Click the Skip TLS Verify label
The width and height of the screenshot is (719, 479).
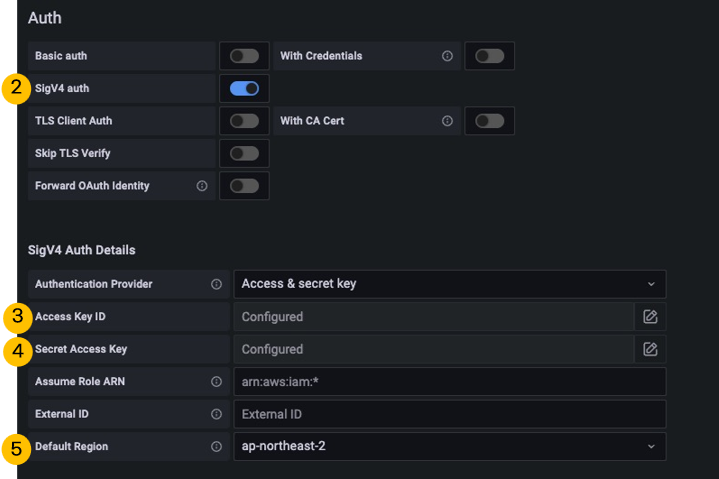(x=72, y=154)
